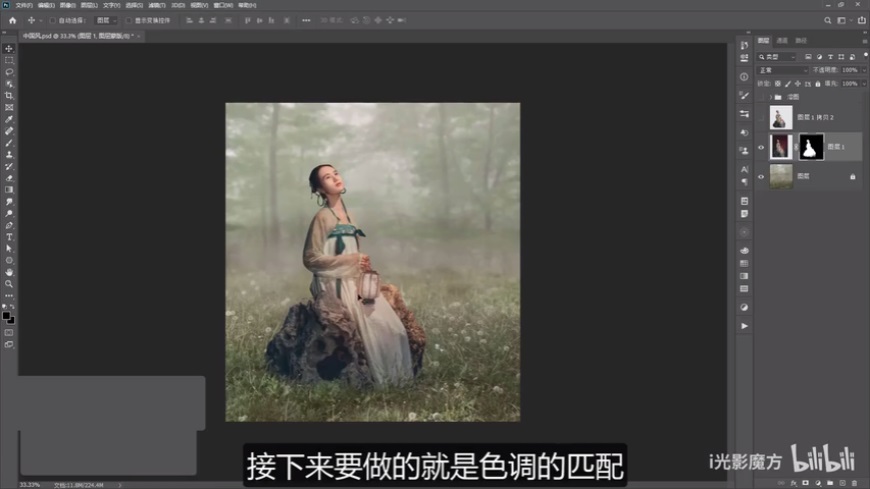Show the layer group visibility box
Screen dimensions: 870x489
tap(761, 97)
